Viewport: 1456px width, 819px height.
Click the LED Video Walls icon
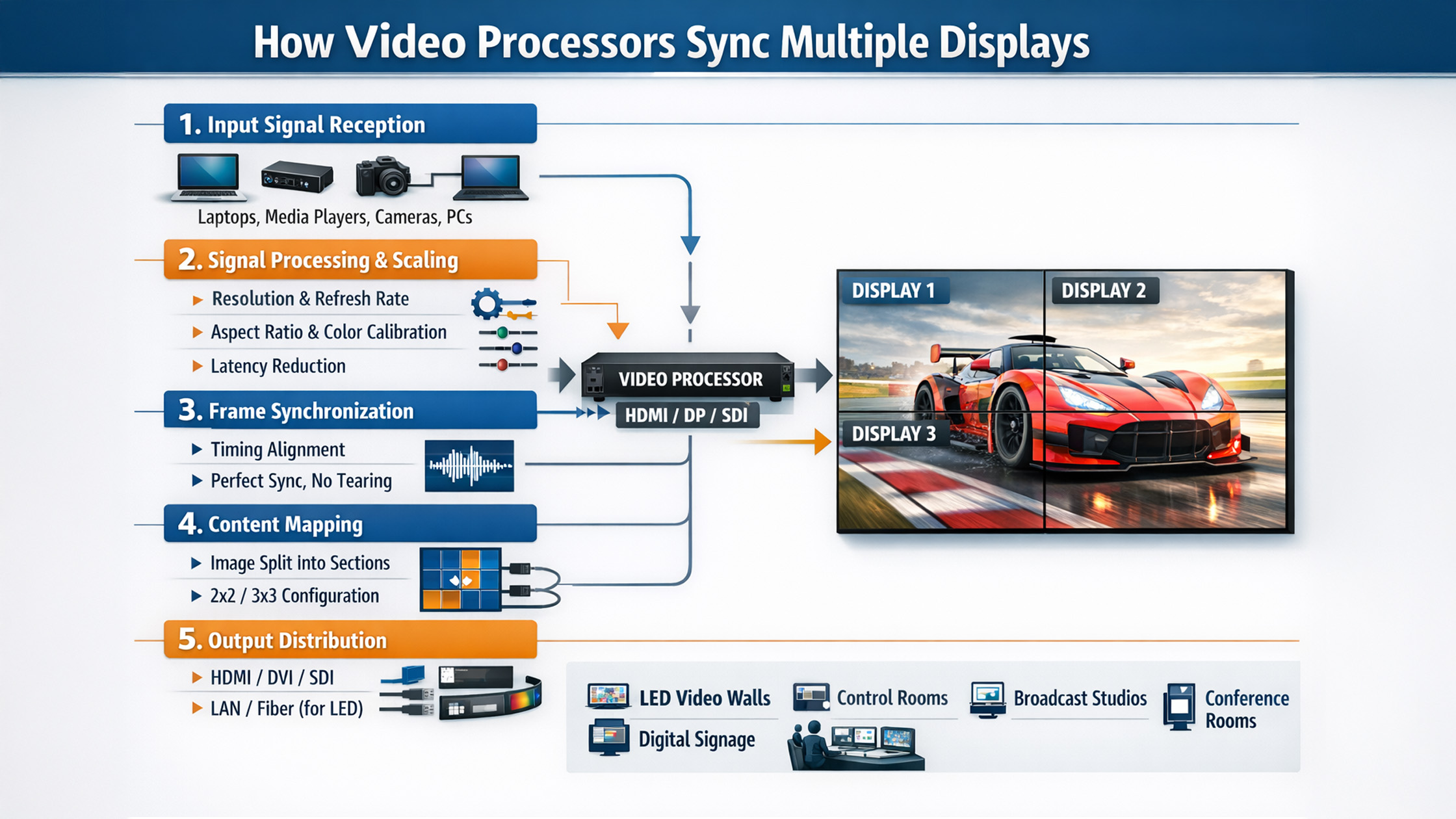(x=608, y=696)
